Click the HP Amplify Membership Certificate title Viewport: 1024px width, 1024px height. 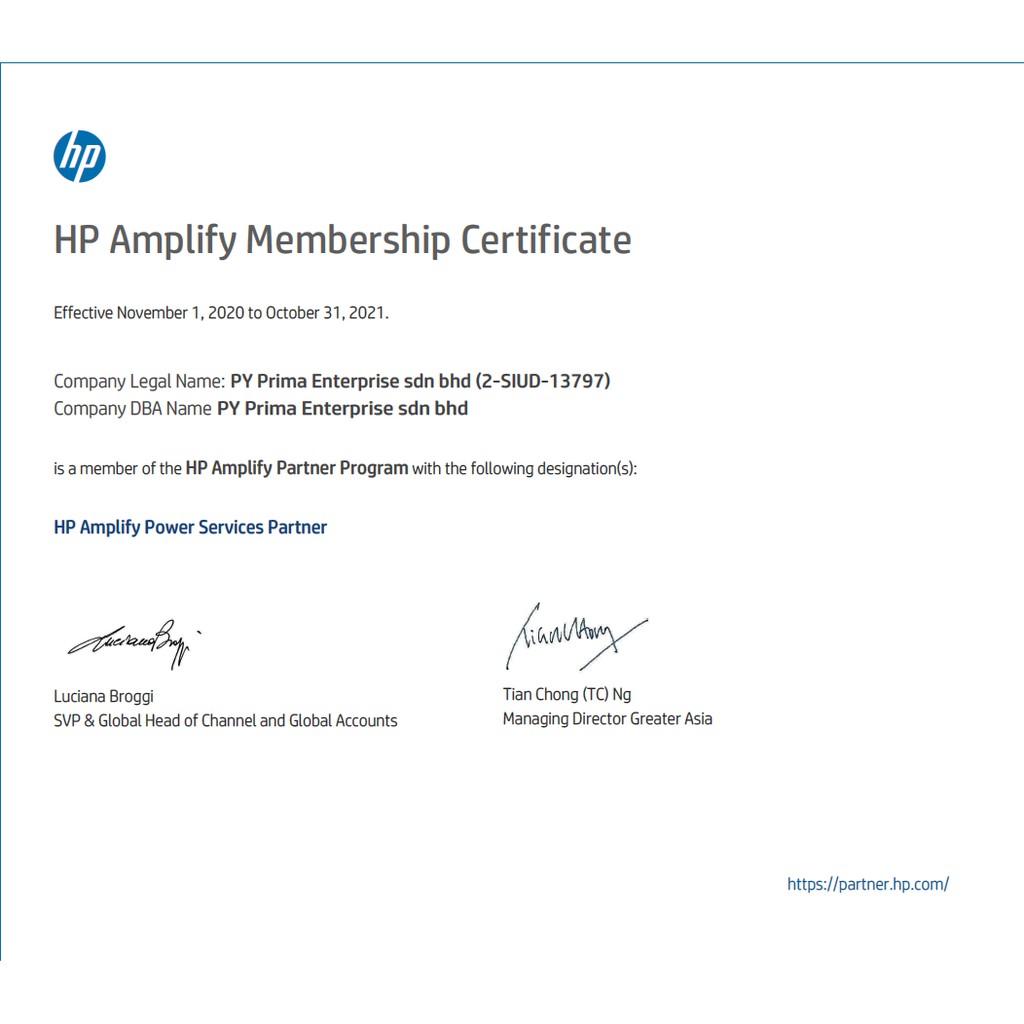point(342,241)
